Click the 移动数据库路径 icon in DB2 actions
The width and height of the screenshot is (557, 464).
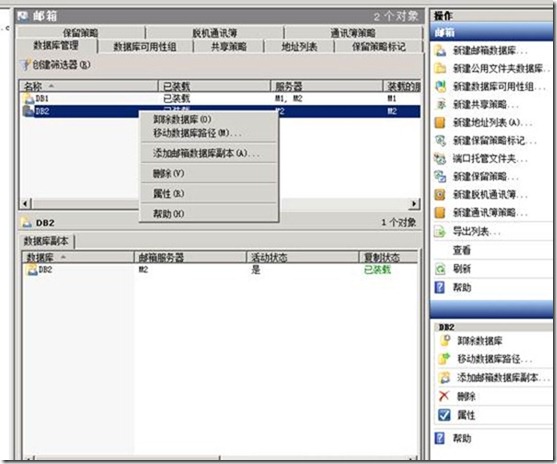[x=445, y=359]
